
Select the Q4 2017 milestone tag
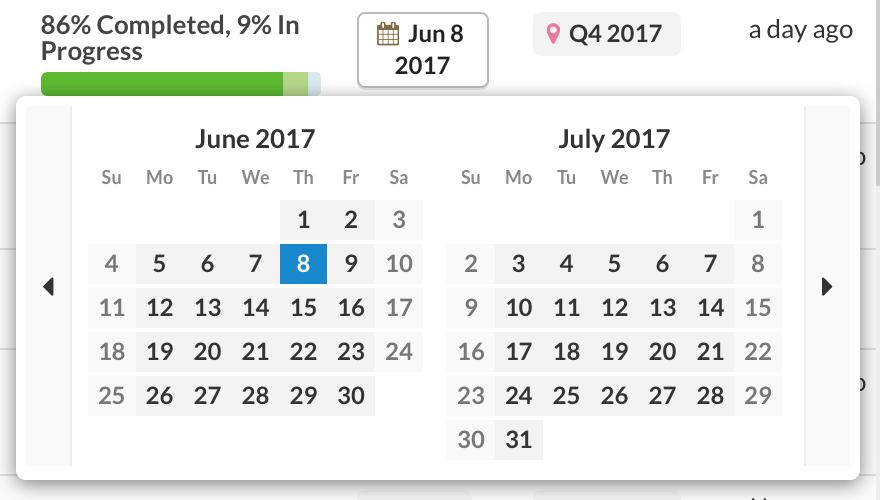(x=607, y=34)
